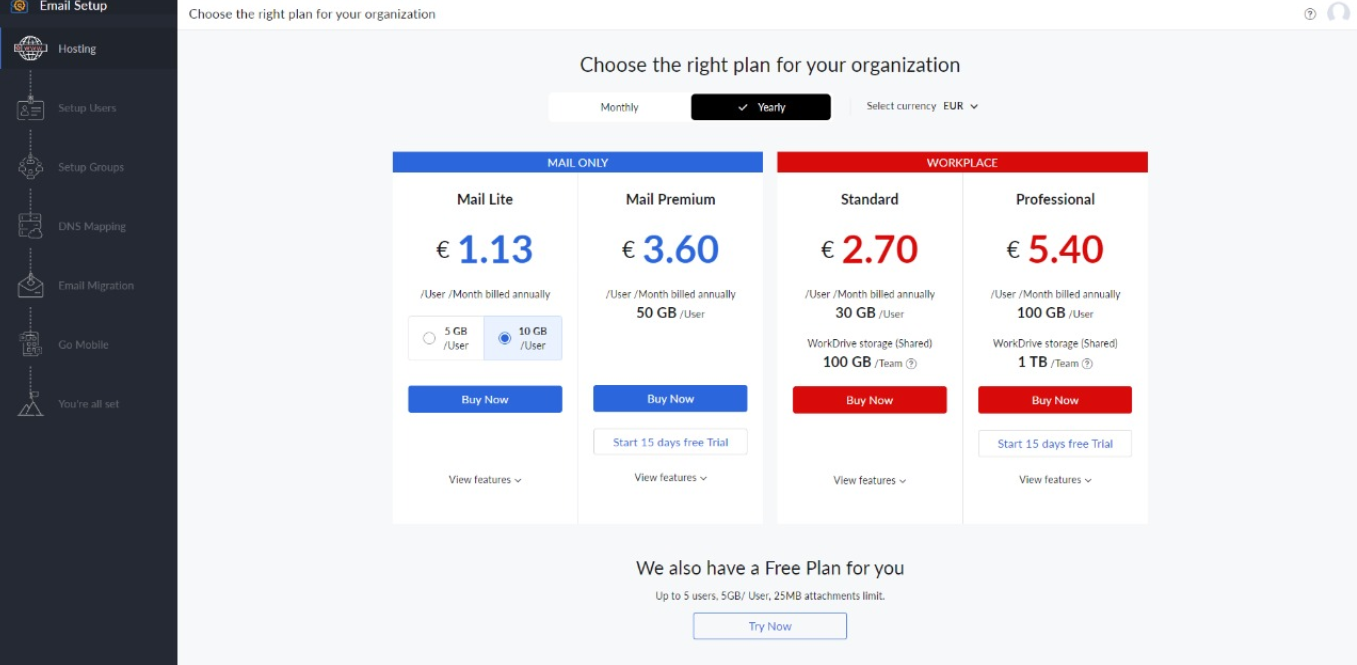Expand View features under Mail Lite
The image size is (1357, 665).
pos(485,480)
